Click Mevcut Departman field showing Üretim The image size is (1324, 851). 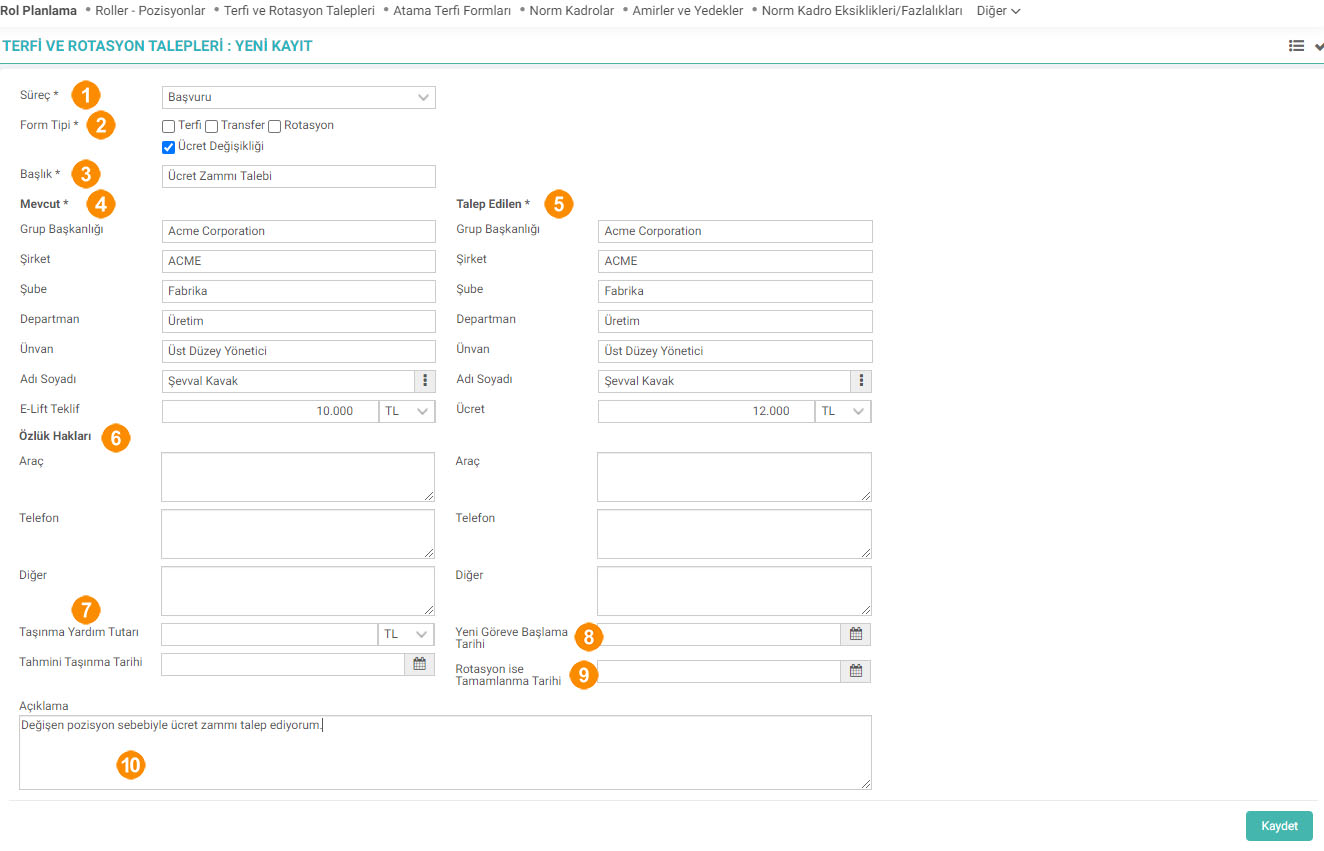pos(299,321)
